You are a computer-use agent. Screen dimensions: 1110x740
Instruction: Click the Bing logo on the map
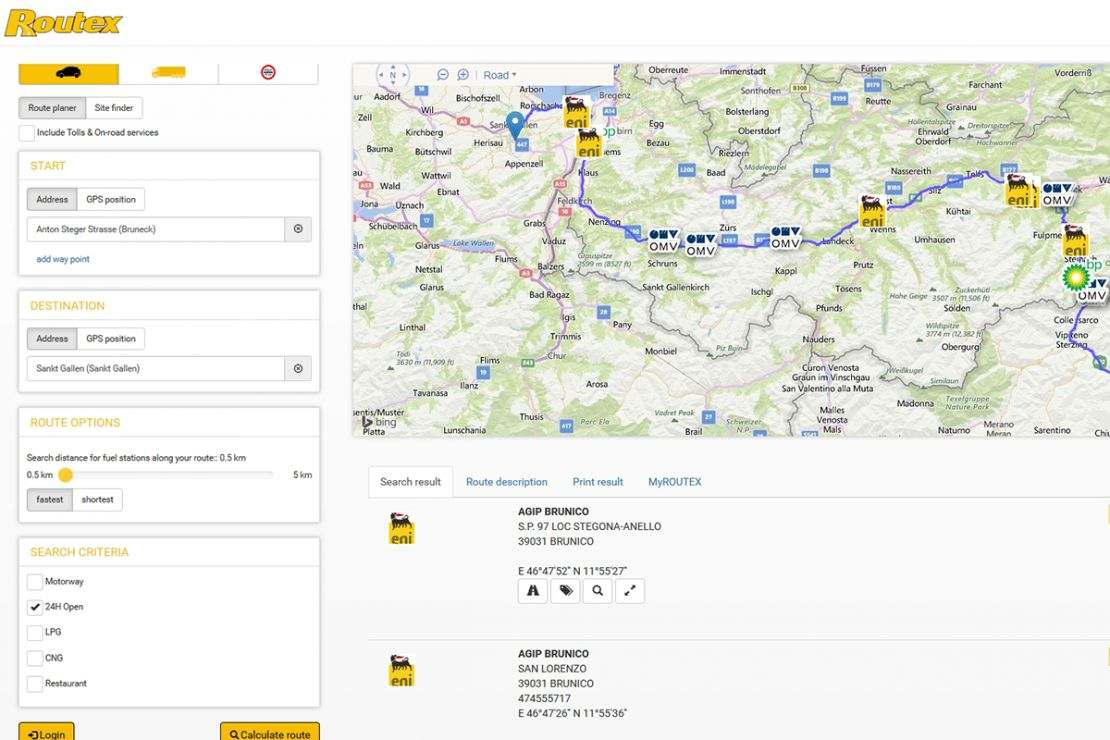point(379,422)
